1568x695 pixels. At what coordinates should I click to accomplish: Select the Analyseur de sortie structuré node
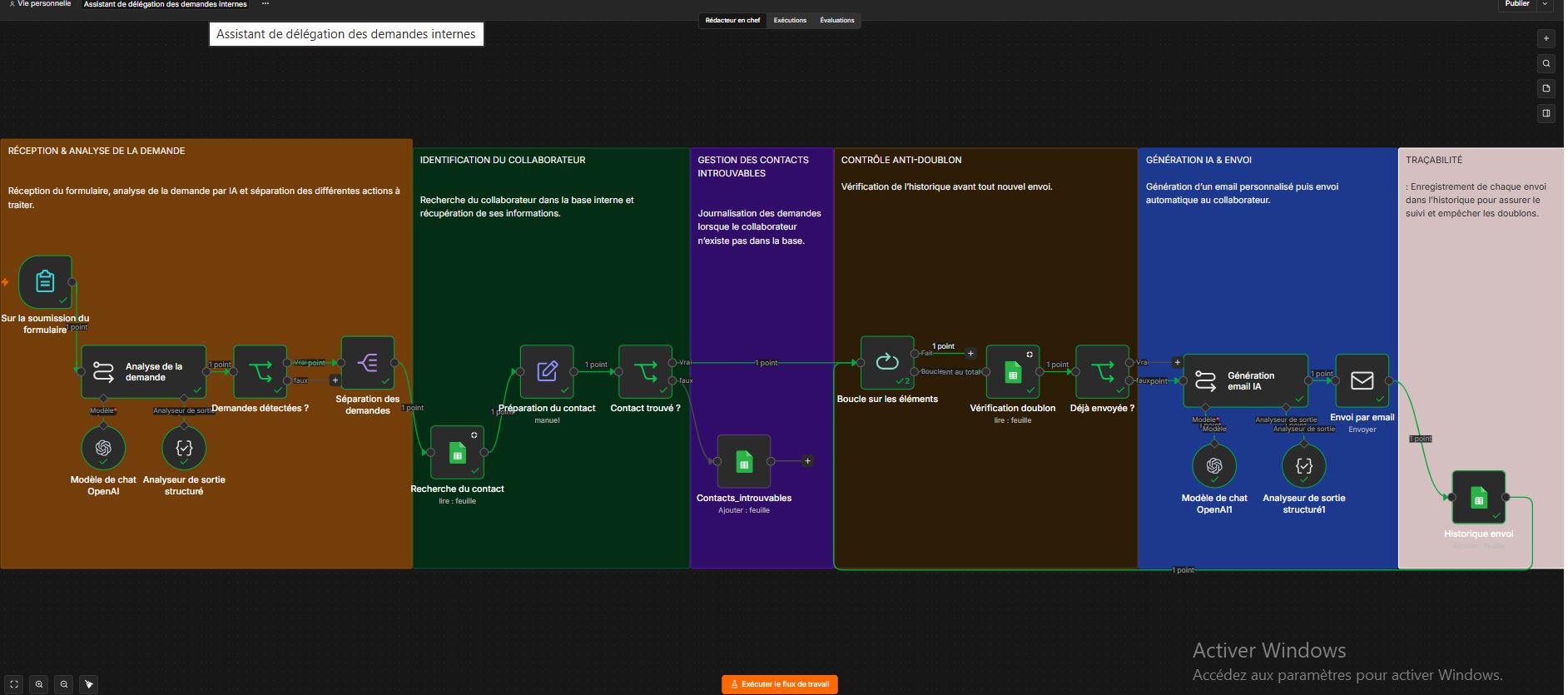point(184,448)
